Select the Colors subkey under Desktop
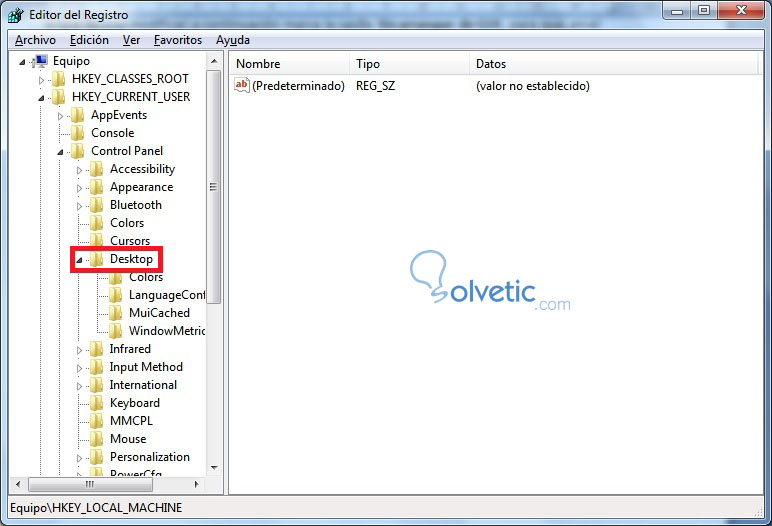Screen dimensions: 772x526 pyautogui.click(x=146, y=277)
